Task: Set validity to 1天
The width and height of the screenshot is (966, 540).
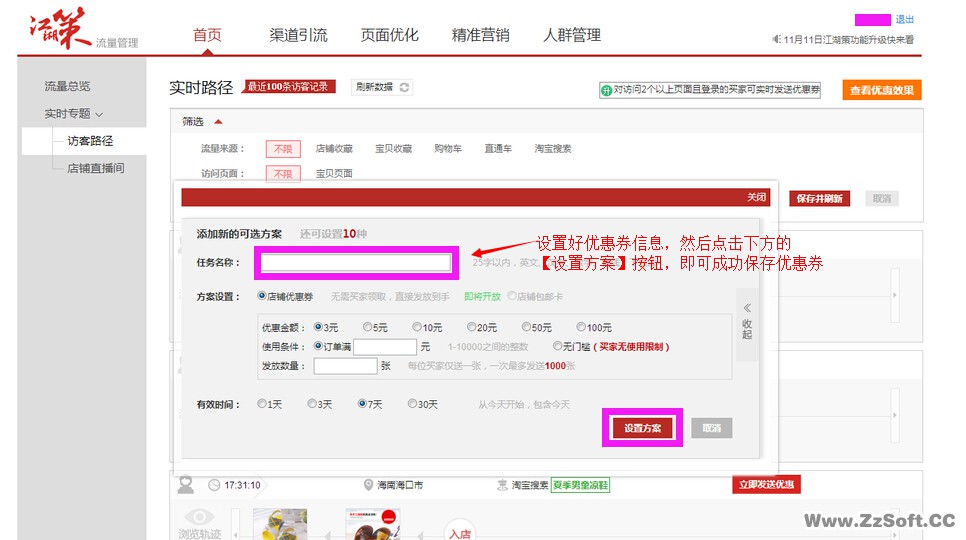Action: click(262, 404)
